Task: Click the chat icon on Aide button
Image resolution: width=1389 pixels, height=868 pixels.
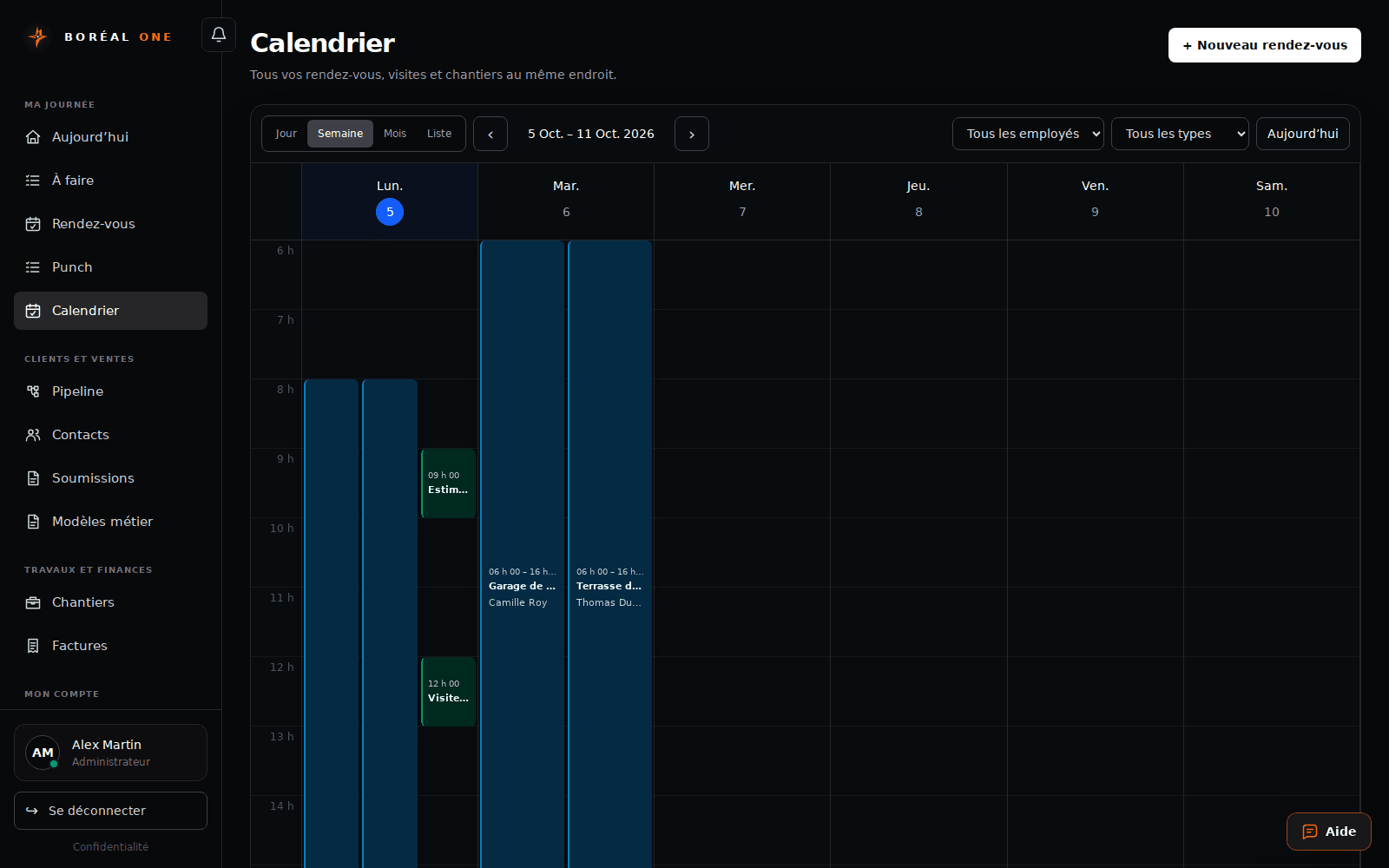Action: tap(1310, 832)
